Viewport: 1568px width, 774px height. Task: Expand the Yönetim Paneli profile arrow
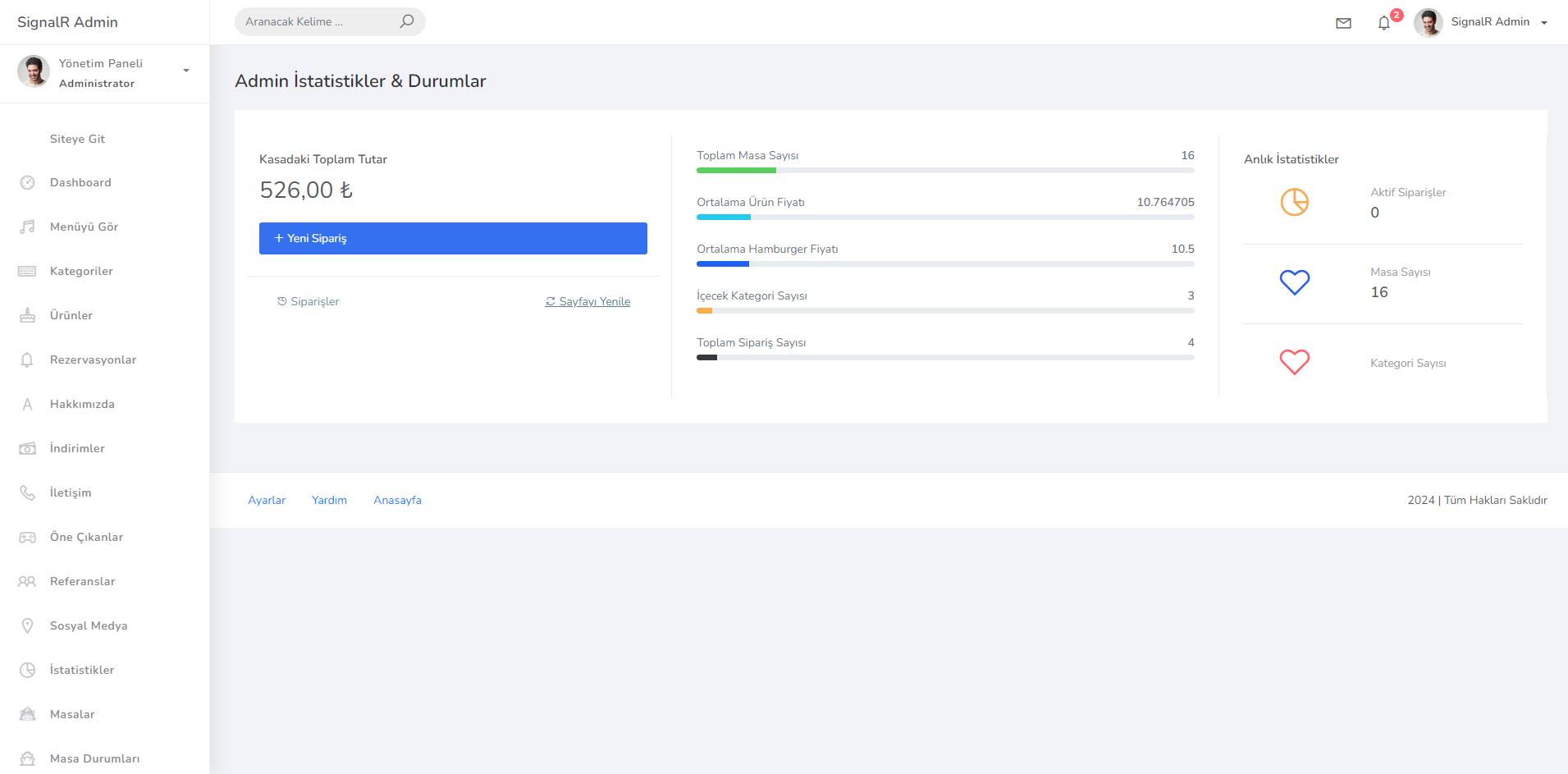pos(186,71)
